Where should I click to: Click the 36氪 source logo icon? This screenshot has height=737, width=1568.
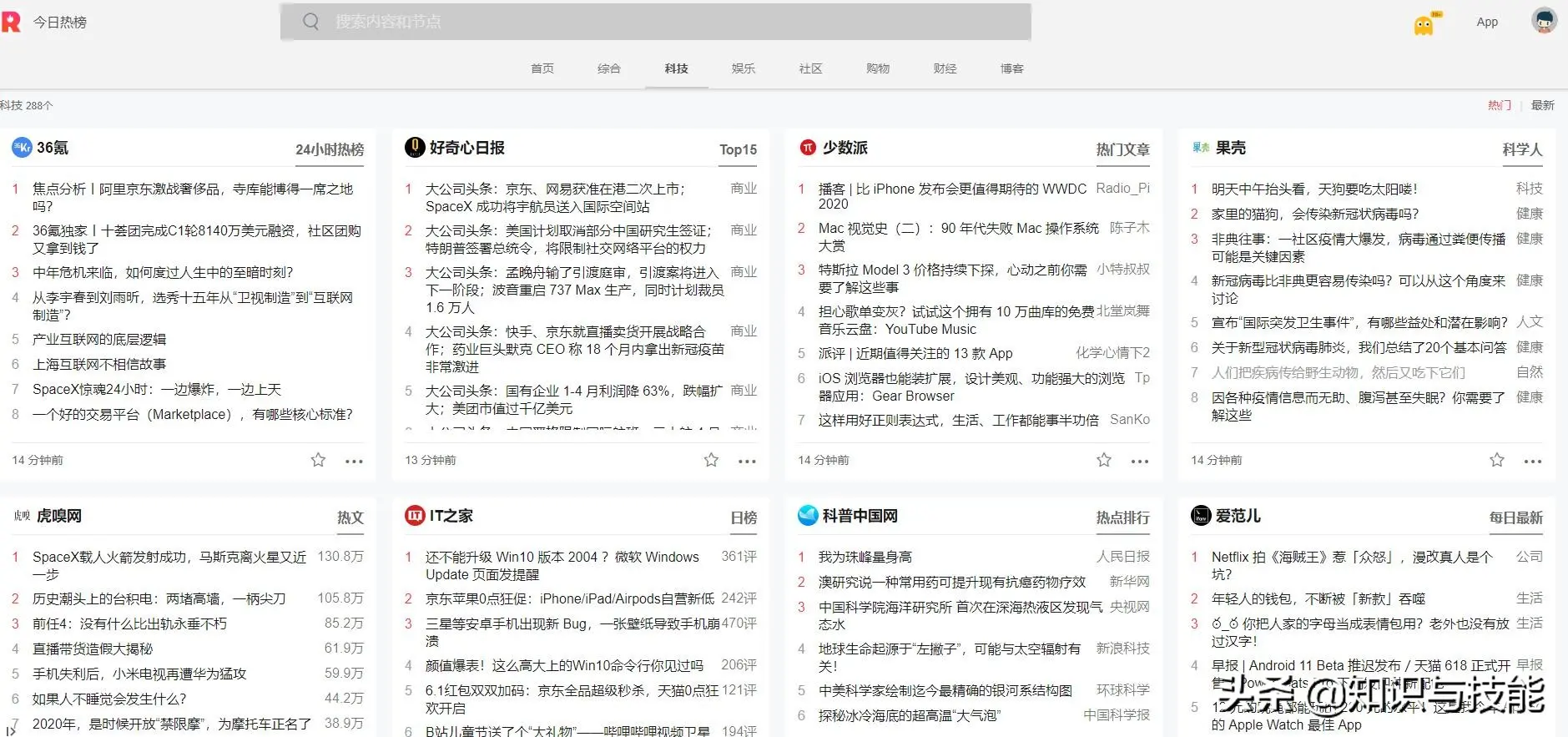(22, 148)
